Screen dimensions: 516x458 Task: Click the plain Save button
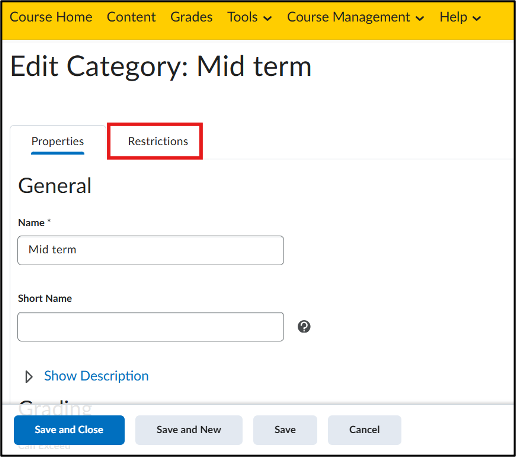(x=285, y=430)
